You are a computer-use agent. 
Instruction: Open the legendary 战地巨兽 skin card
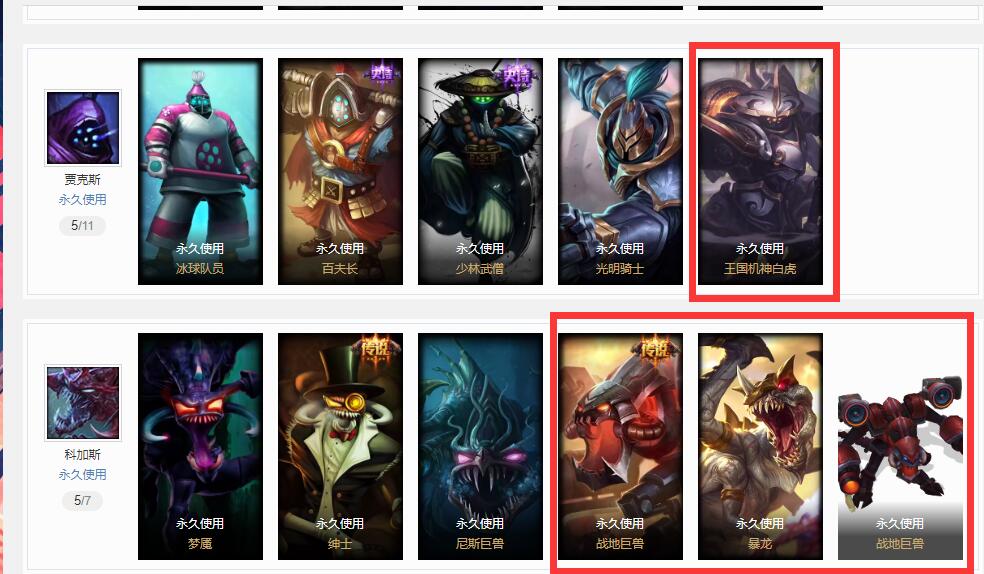pyautogui.click(x=620, y=446)
